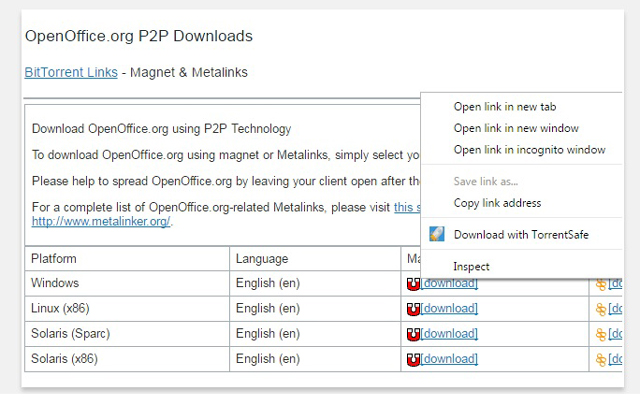The image size is (640, 400).
Task: Click the magnet download link for Solaris (Sparc)
Action: [x=449, y=334]
